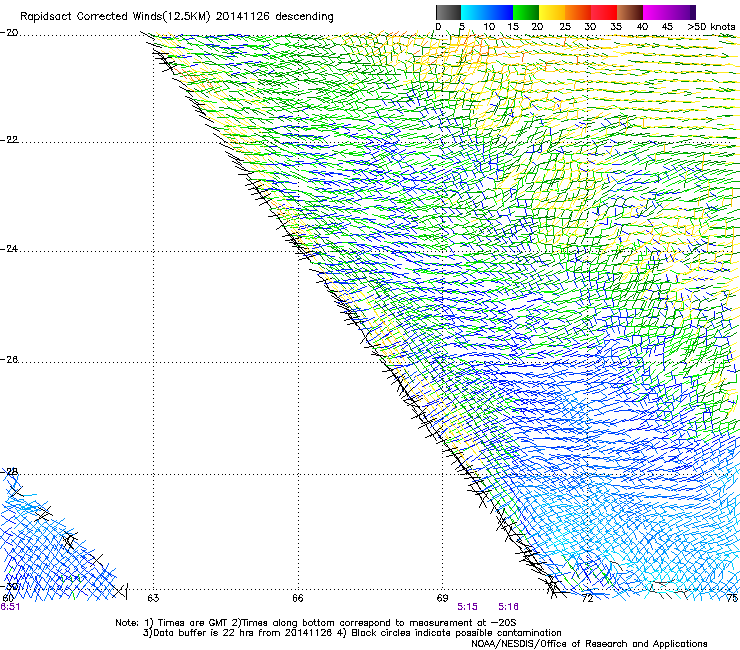Click the yellow 20-25 knots legend swatch
740x650 pixels.
(552, 12)
